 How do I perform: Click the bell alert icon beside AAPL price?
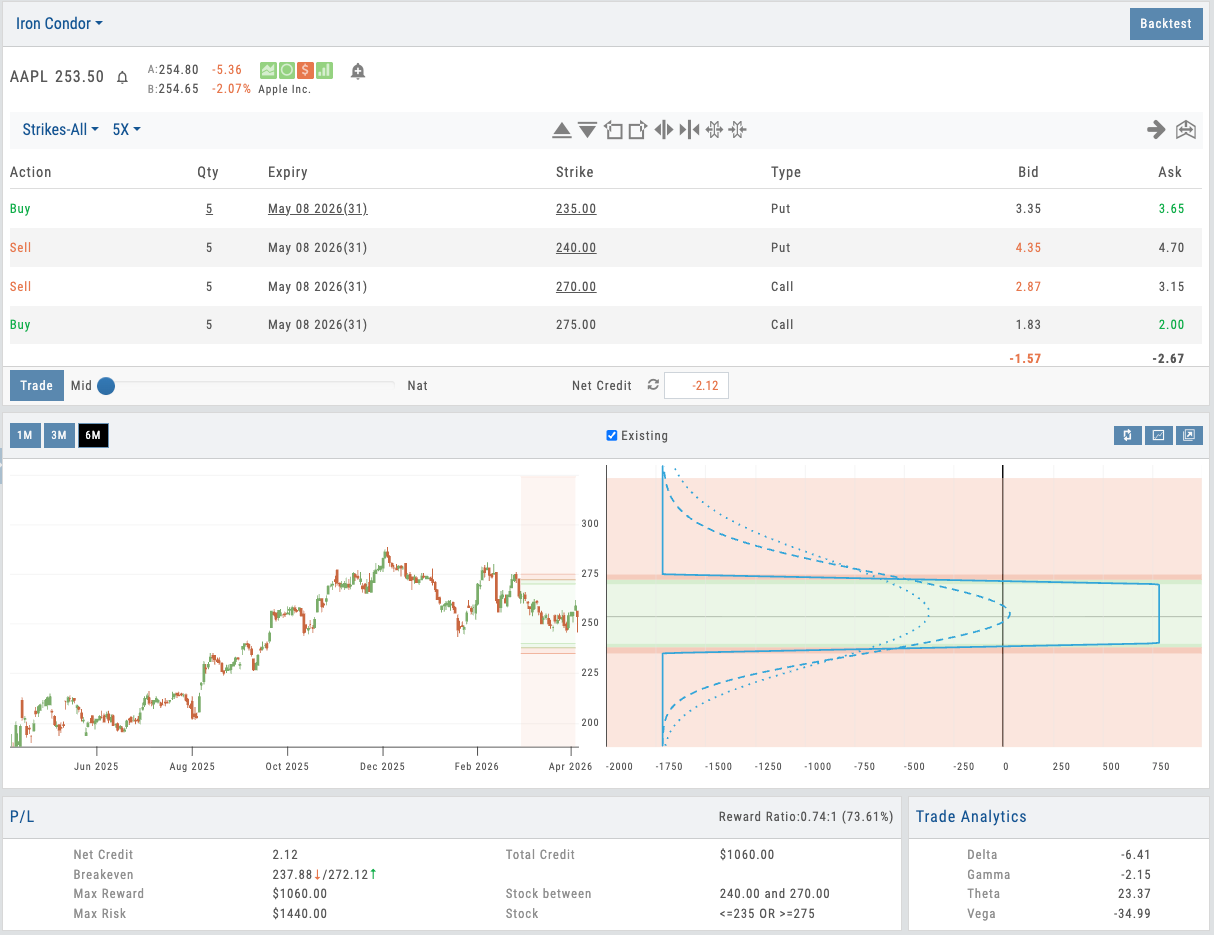point(122,77)
